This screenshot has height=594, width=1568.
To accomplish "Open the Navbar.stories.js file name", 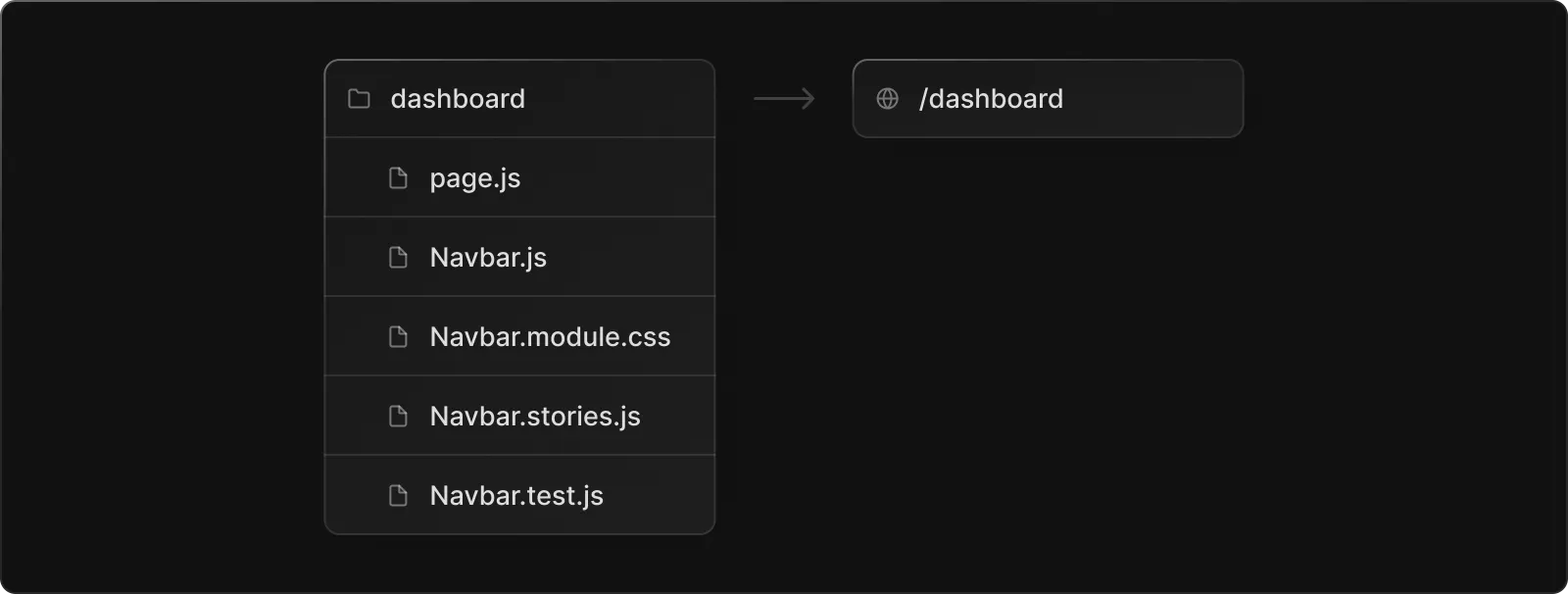I will (x=535, y=417).
